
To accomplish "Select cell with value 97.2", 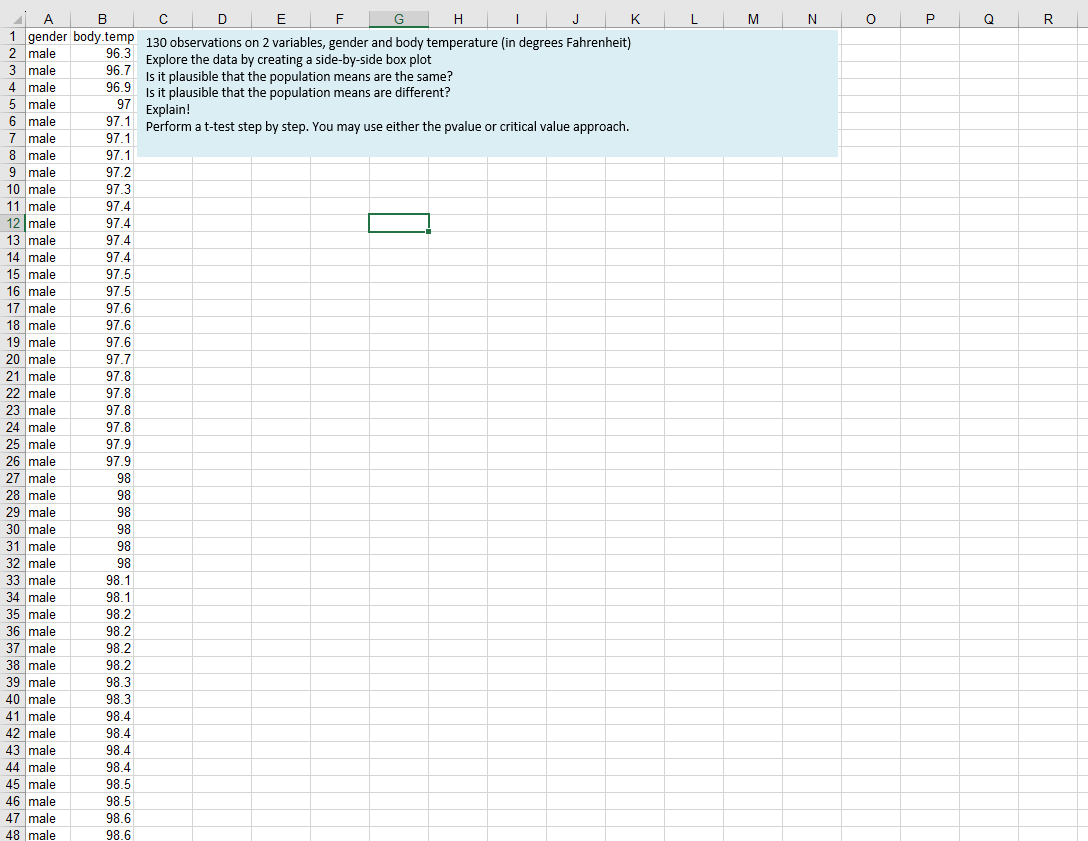I will click(x=102, y=172).
